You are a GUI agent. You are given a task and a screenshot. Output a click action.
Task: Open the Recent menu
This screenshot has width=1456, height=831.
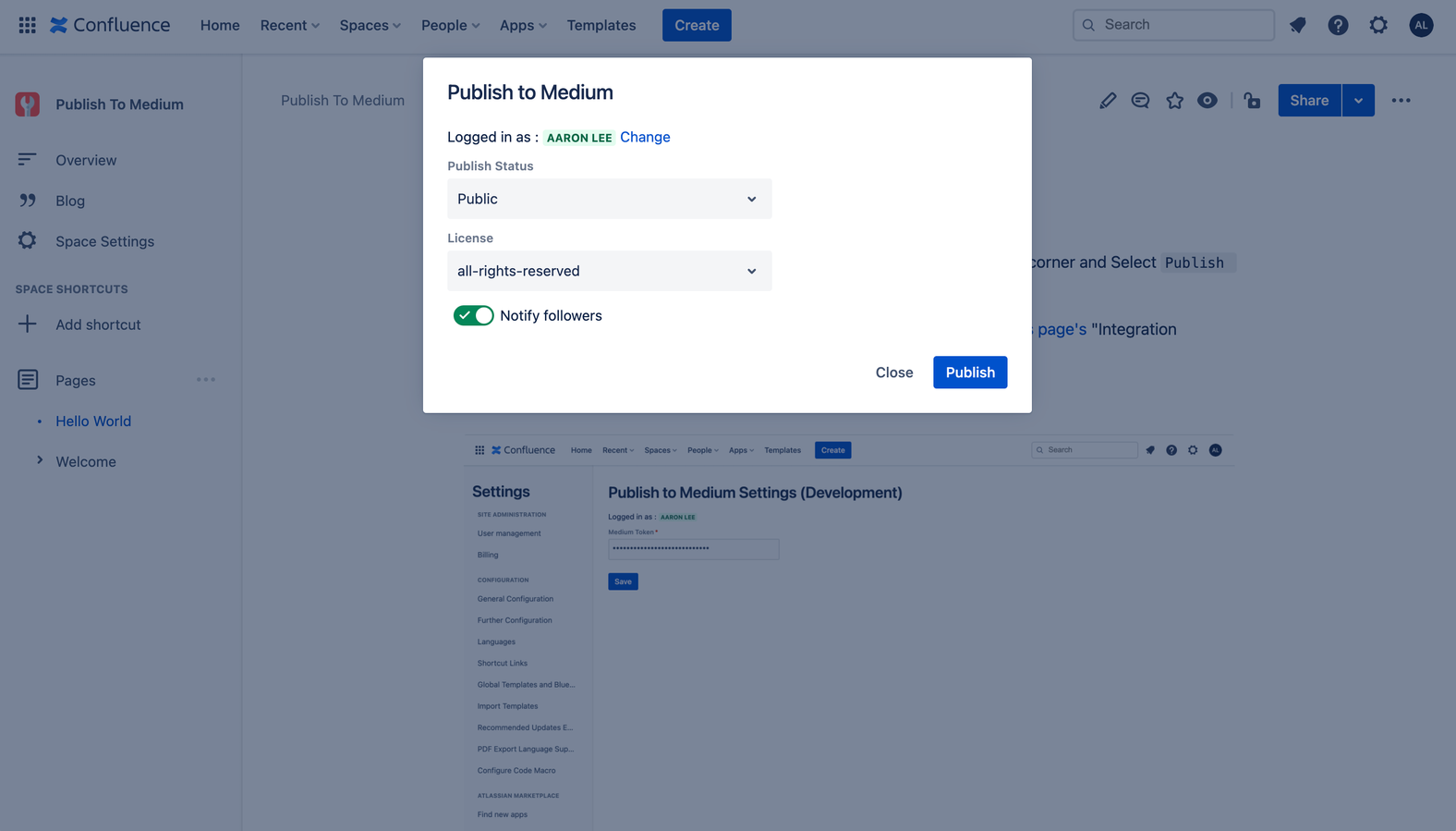click(289, 25)
